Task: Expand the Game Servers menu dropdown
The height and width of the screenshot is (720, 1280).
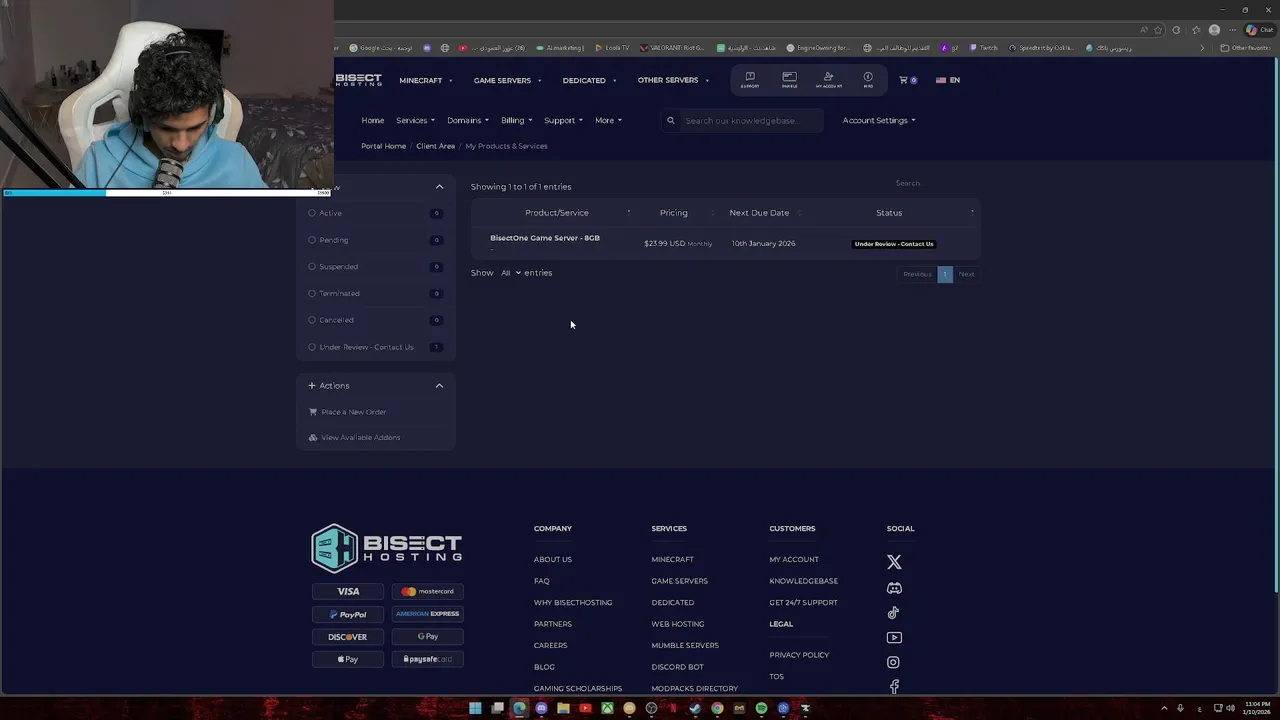Action: (x=507, y=80)
